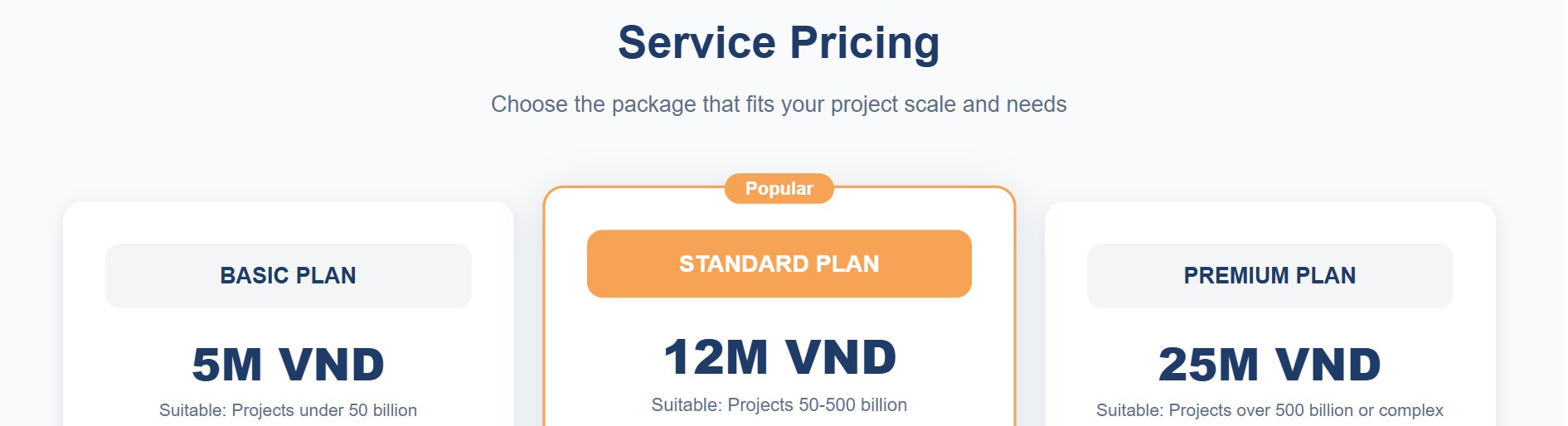Click the 25M VND price
This screenshot has height=426, width=1568.
coord(1269,365)
